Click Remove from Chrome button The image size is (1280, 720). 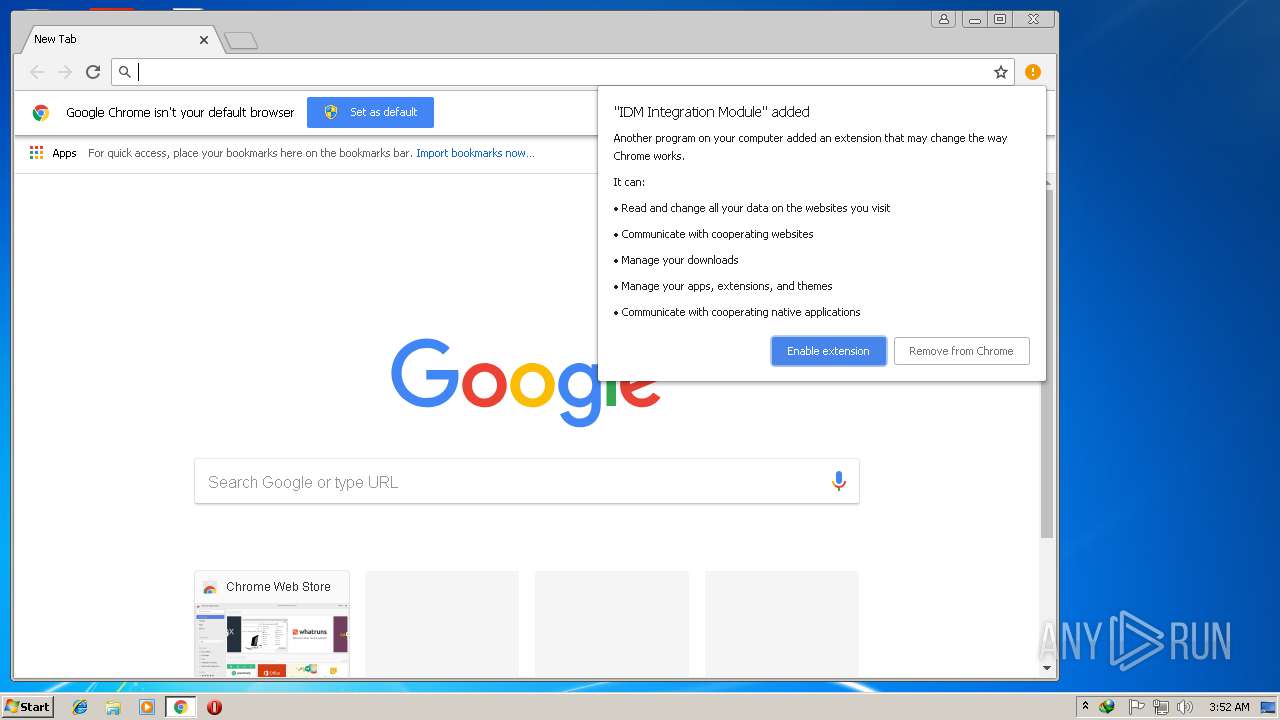[x=961, y=351]
